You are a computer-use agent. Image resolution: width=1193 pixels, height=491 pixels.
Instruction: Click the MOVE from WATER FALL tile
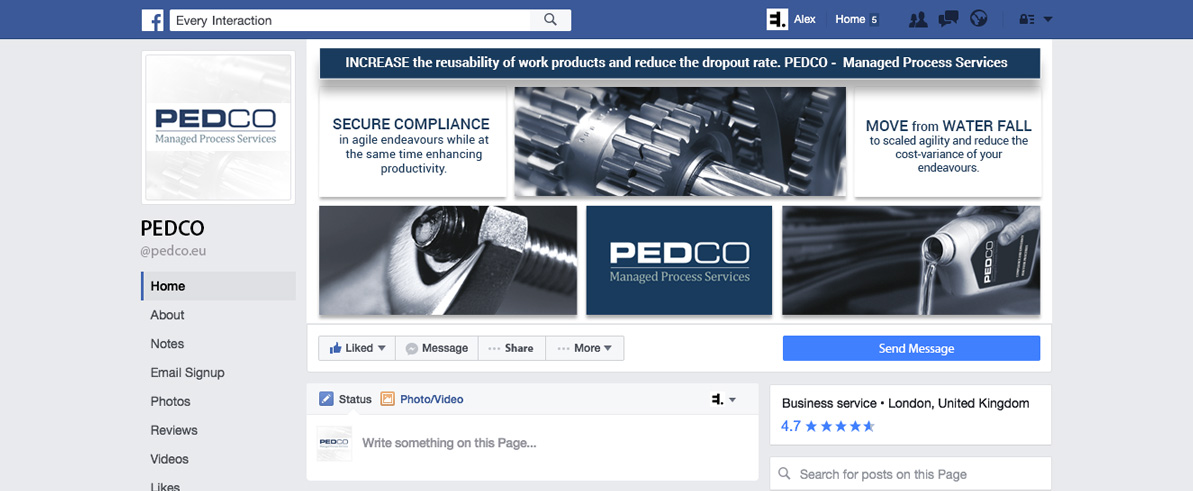pyautogui.click(x=948, y=142)
